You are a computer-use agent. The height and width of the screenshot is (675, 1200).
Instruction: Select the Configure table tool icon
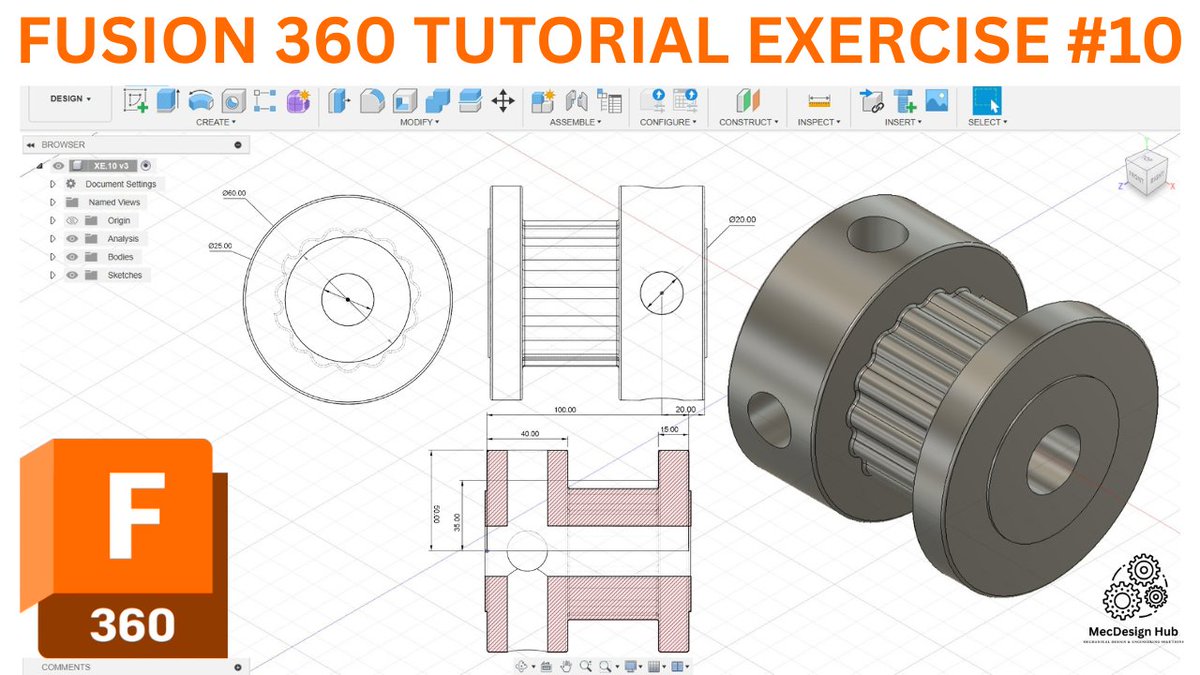(x=686, y=100)
